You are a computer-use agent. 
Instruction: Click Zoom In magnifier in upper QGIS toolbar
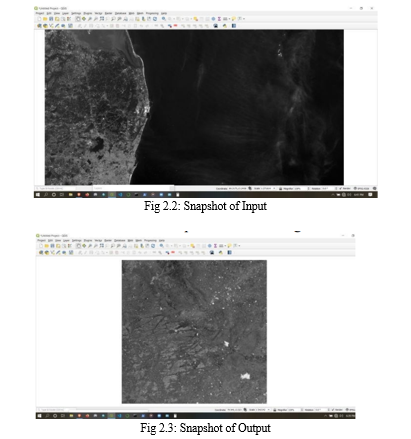90,19
